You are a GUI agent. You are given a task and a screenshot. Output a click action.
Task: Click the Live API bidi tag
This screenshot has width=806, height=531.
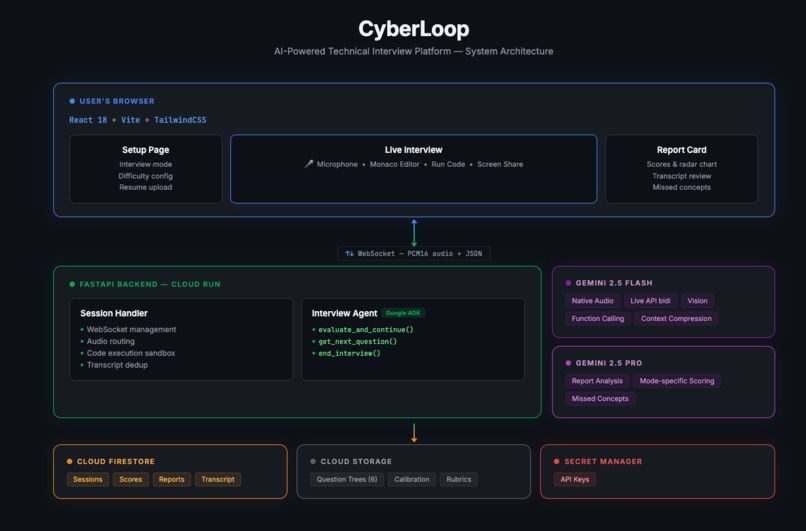pos(650,301)
